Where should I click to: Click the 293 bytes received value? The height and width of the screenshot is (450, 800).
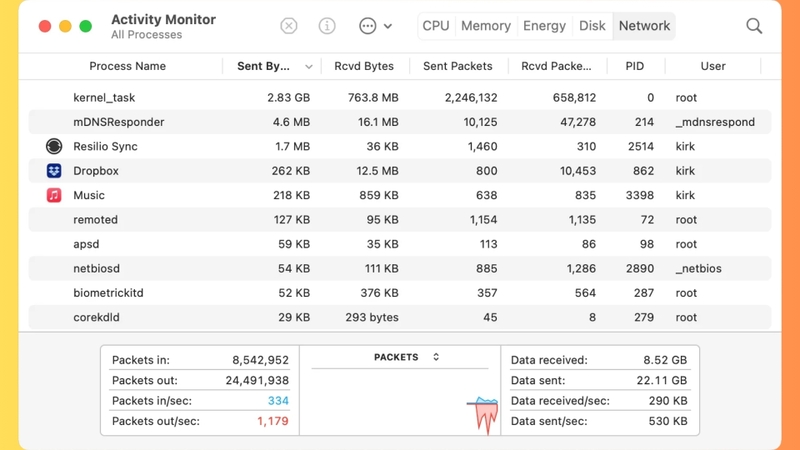point(372,317)
